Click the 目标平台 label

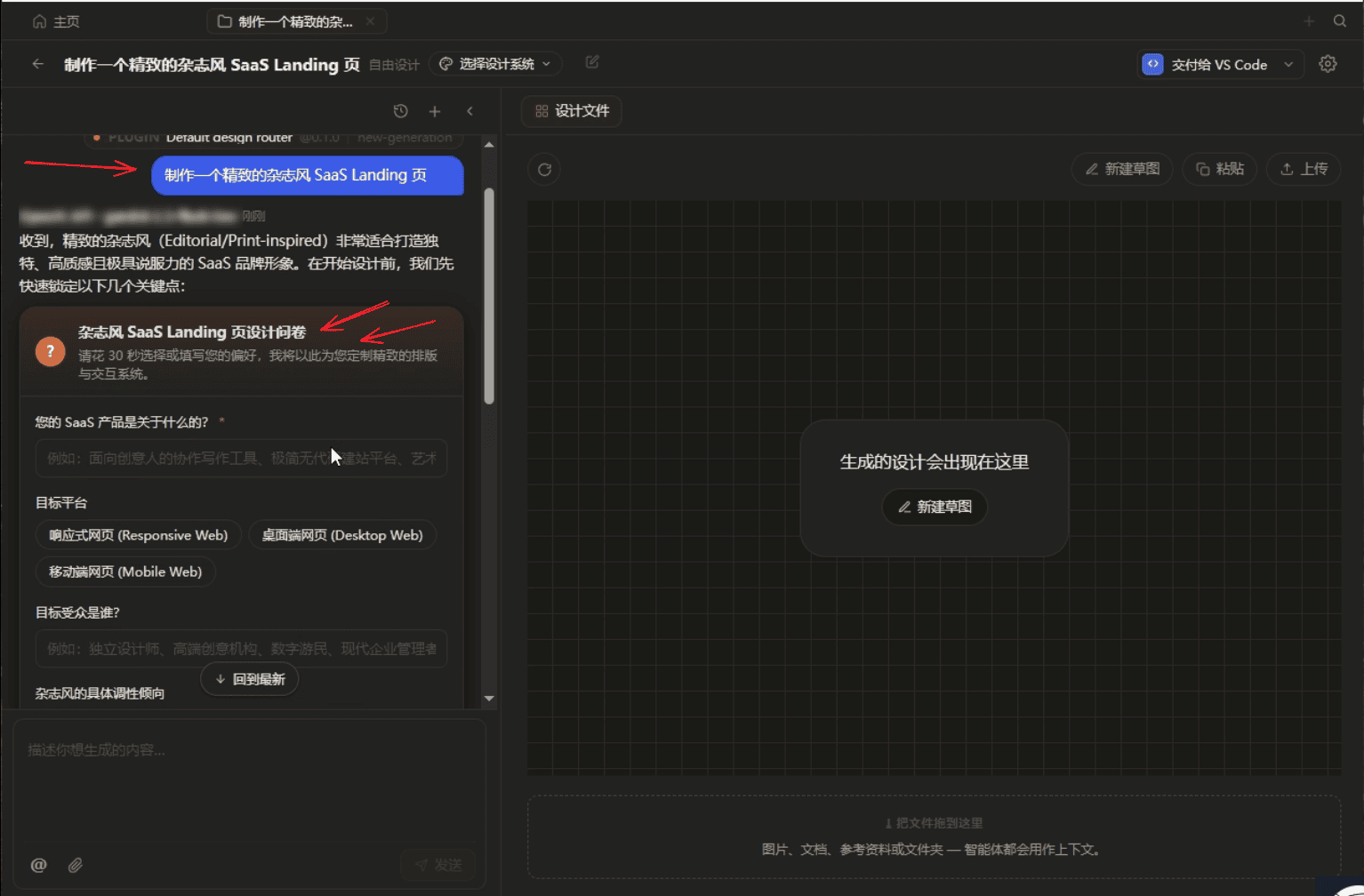[61, 503]
